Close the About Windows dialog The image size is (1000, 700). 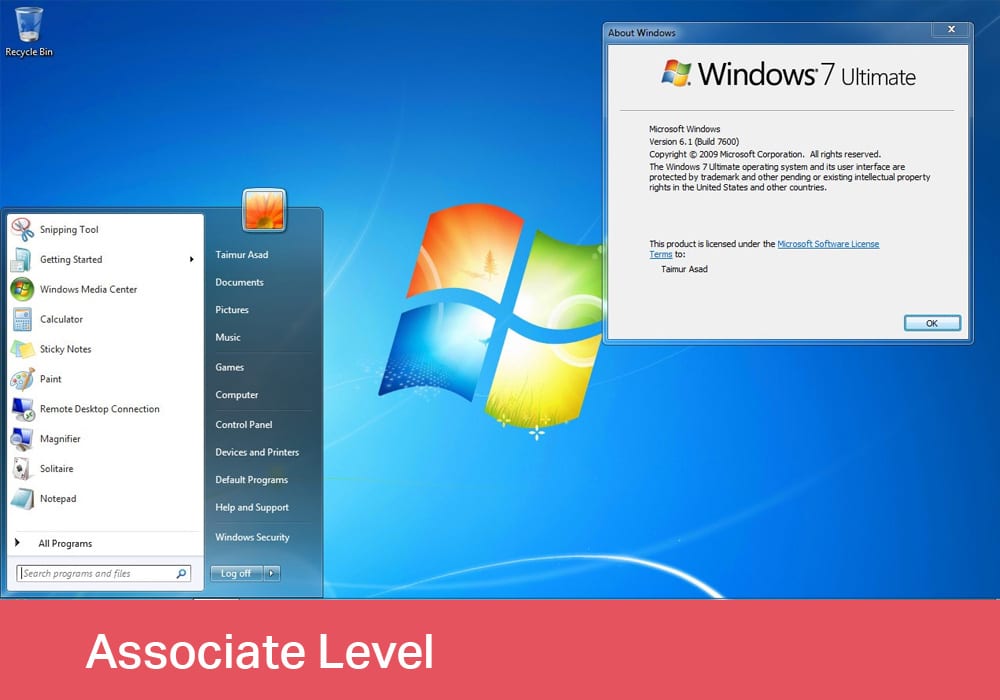click(x=951, y=29)
